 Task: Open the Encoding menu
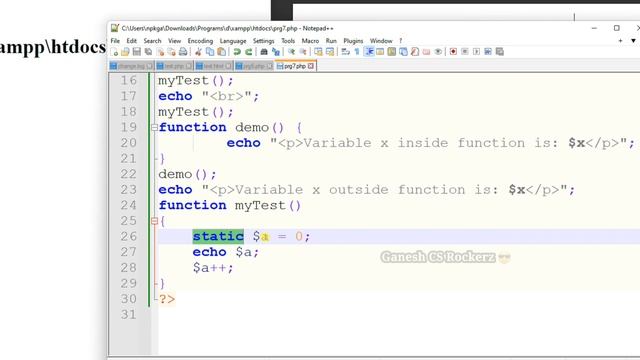coord(200,41)
